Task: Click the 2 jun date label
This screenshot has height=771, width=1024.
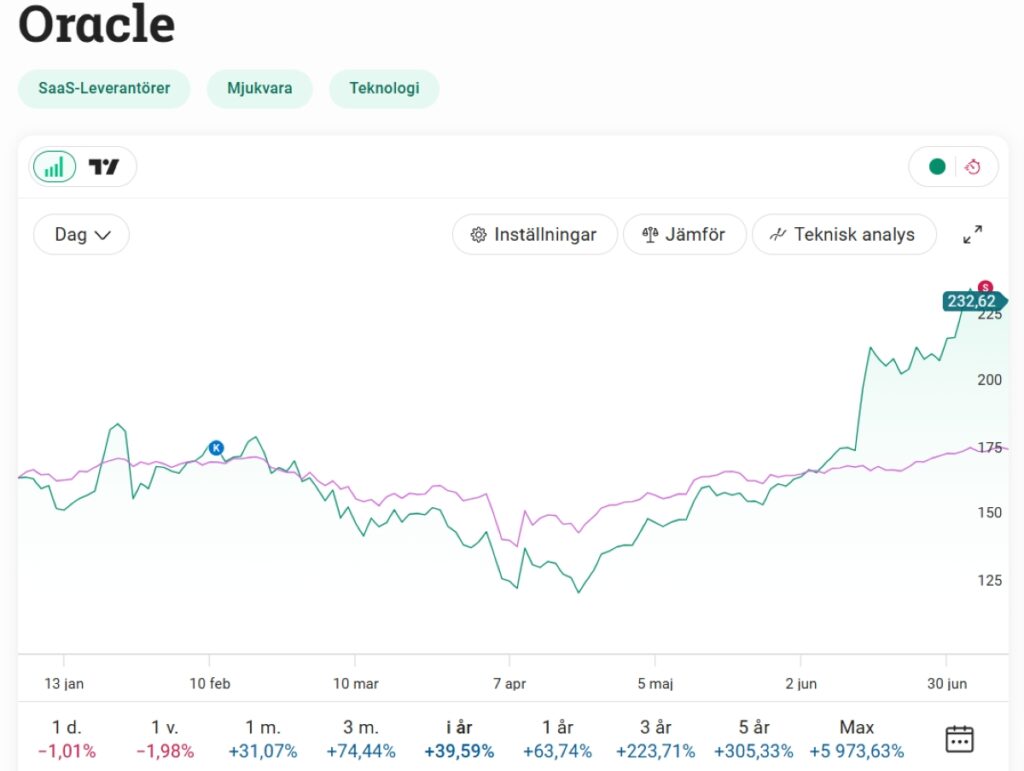Action: pyautogui.click(x=801, y=684)
